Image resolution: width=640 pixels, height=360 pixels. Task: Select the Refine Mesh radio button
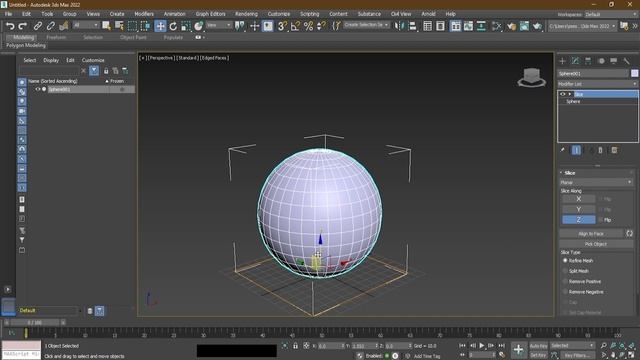tap(565, 260)
